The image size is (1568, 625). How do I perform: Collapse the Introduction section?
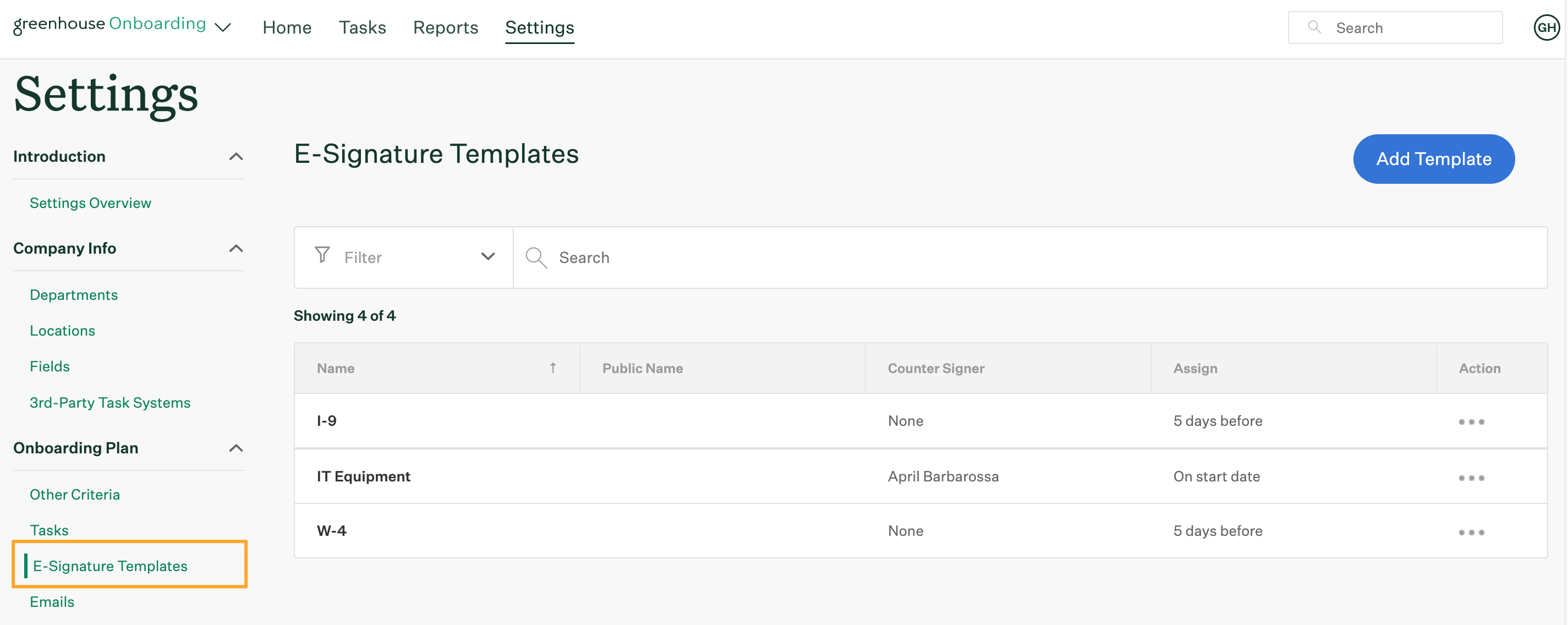click(237, 156)
